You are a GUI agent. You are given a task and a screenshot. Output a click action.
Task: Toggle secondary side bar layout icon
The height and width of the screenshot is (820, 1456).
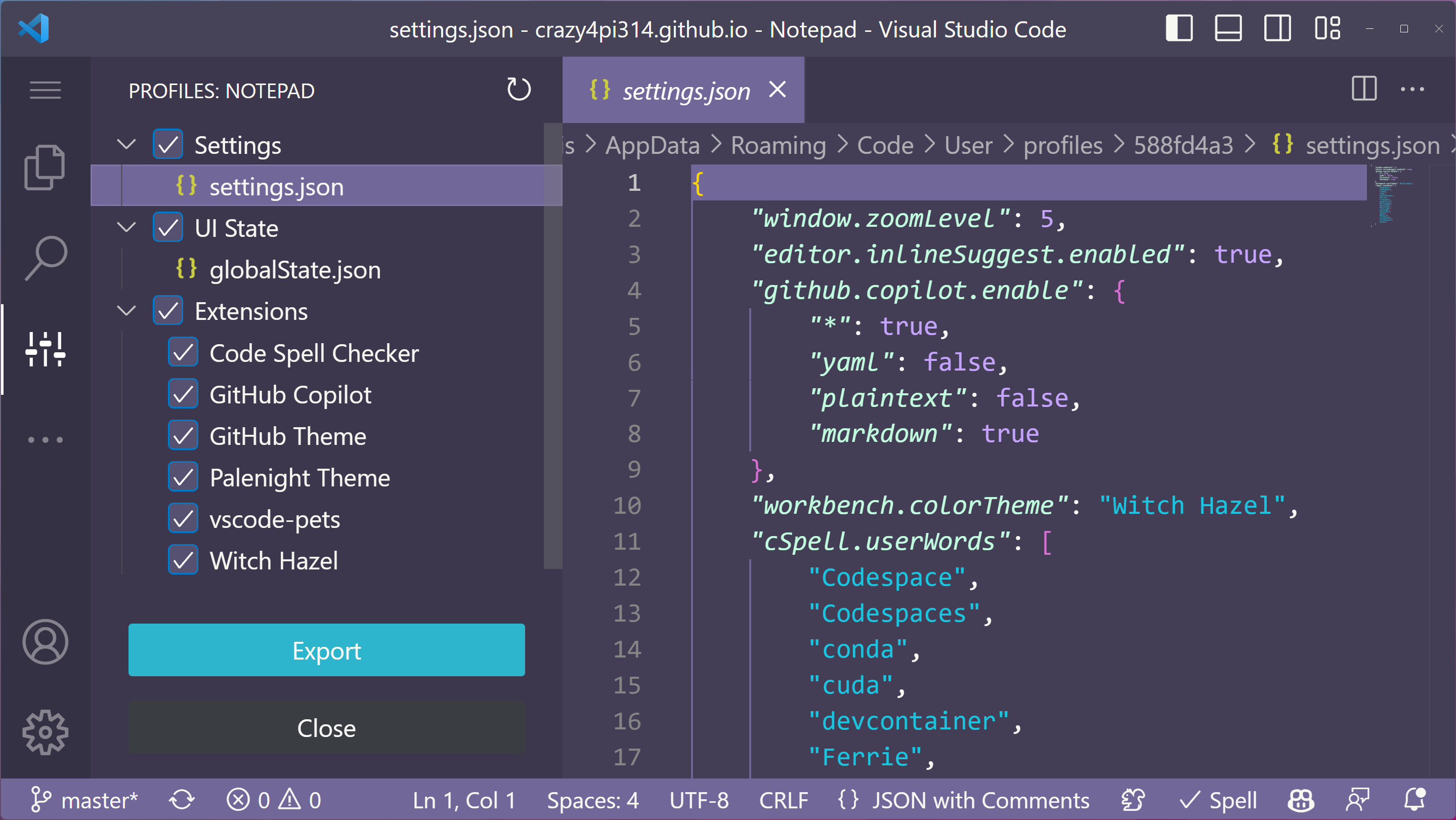[1277, 28]
